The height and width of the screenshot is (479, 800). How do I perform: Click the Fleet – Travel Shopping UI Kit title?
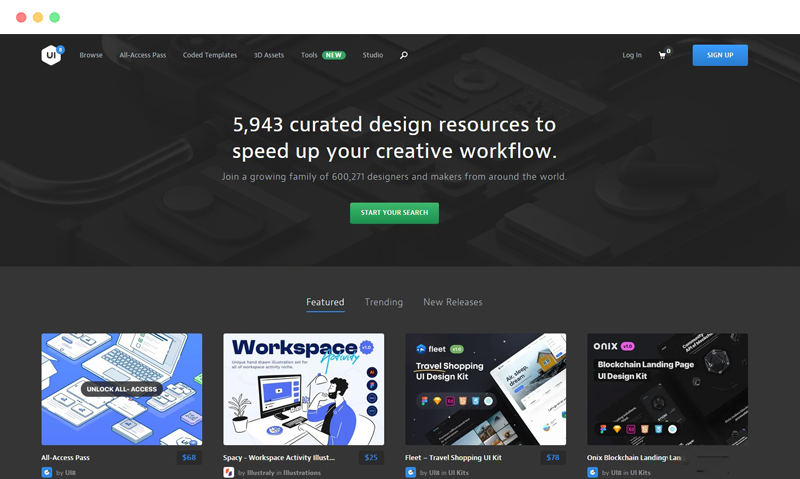tap(453, 458)
